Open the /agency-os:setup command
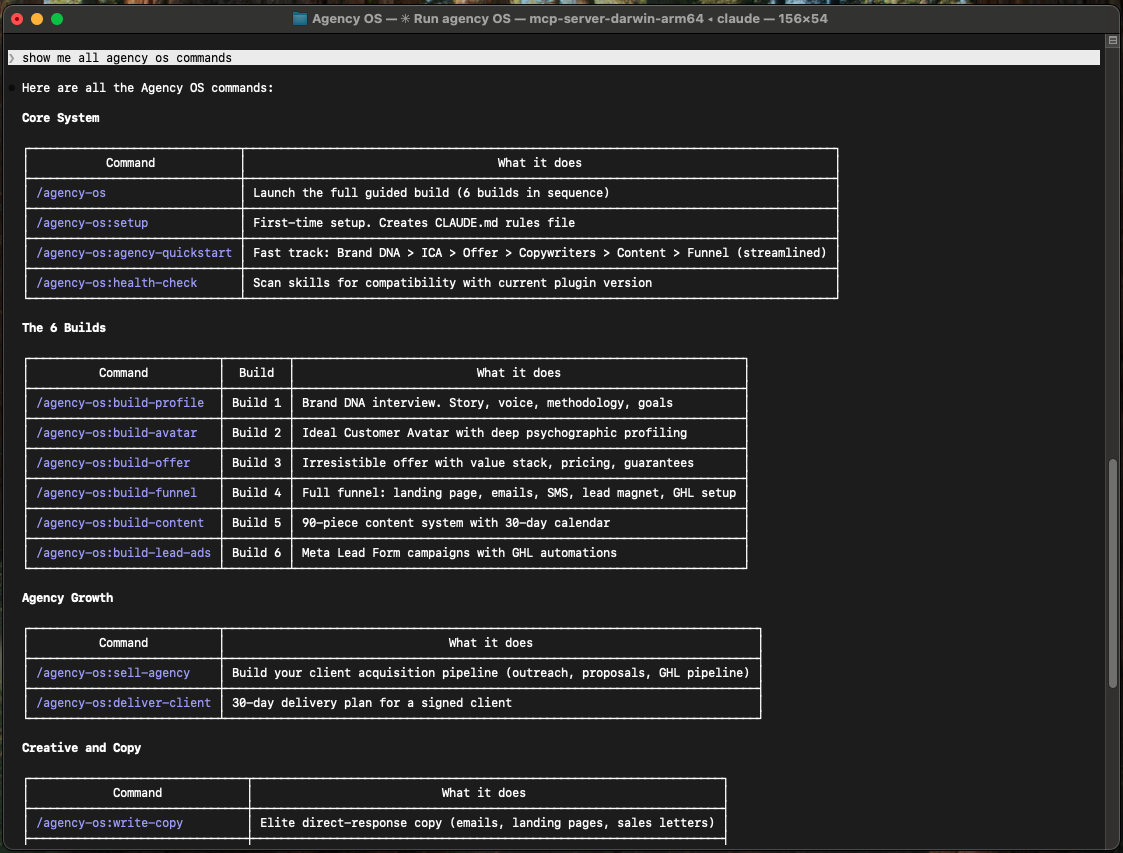 coord(92,222)
